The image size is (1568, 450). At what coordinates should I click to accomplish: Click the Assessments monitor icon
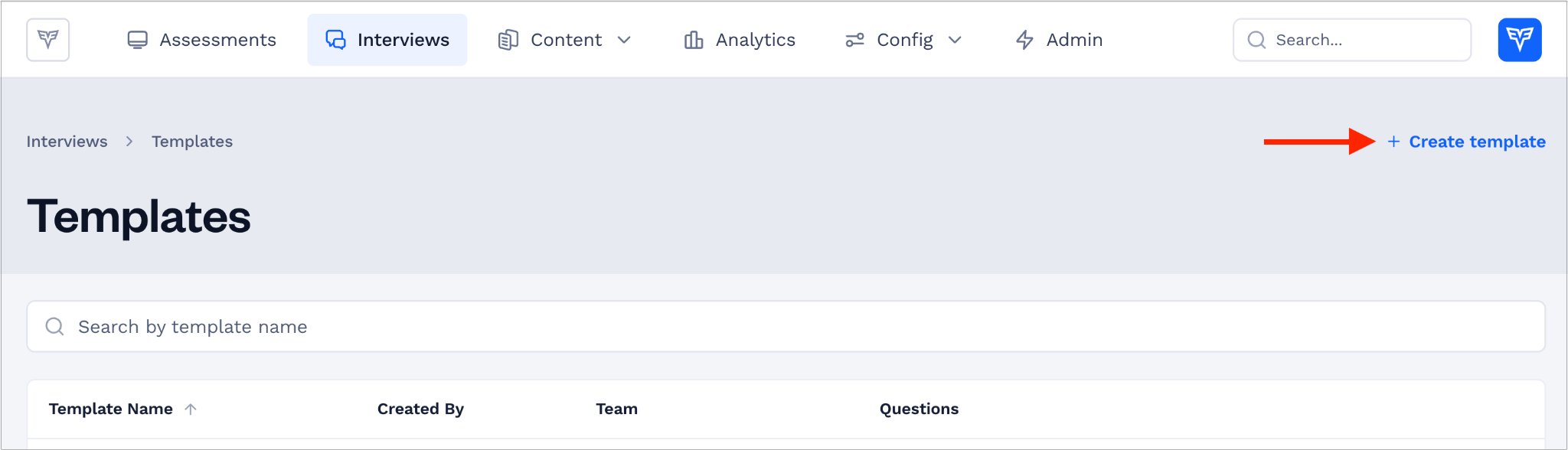coord(137,40)
